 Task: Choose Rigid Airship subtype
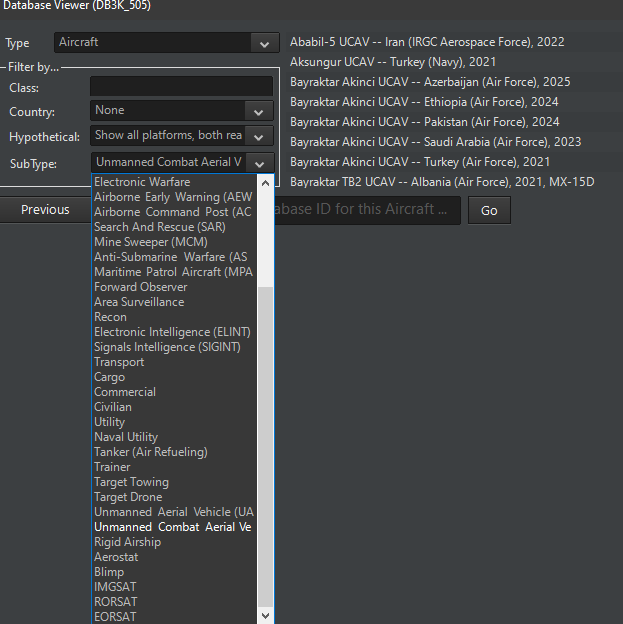174,542
